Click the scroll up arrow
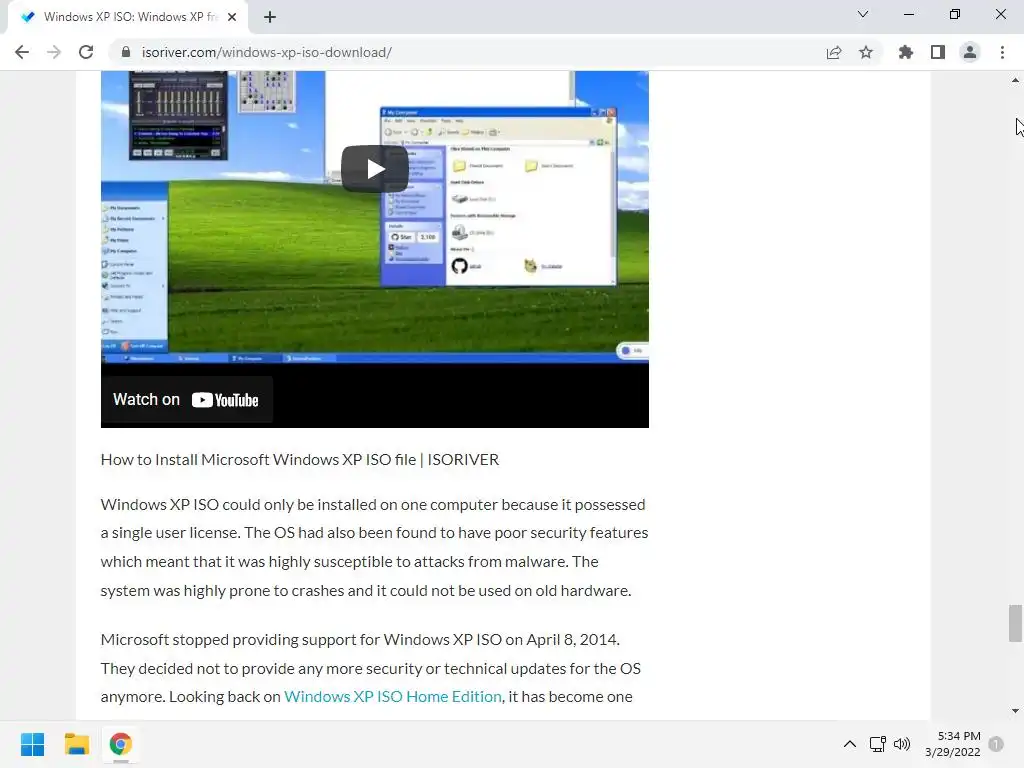The image size is (1024, 768). coord(1015,80)
